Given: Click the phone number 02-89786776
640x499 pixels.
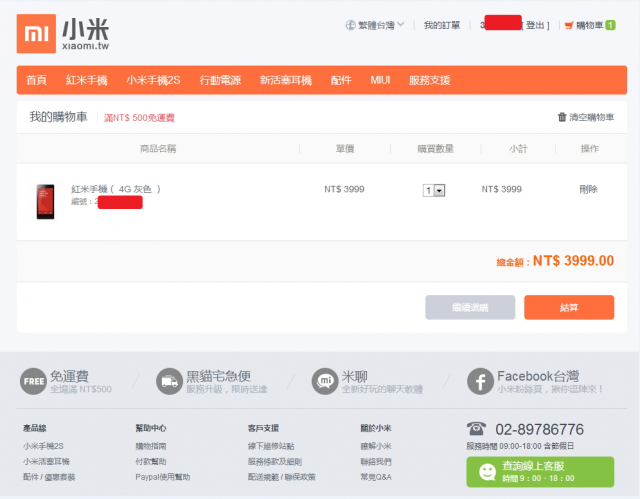Looking at the screenshot, I should click(x=540, y=429).
